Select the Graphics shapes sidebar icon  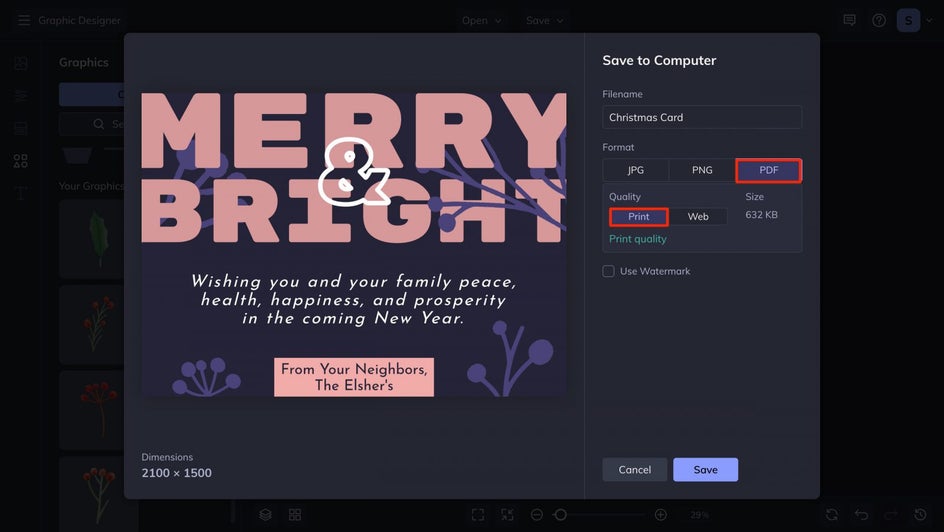click(20, 161)
